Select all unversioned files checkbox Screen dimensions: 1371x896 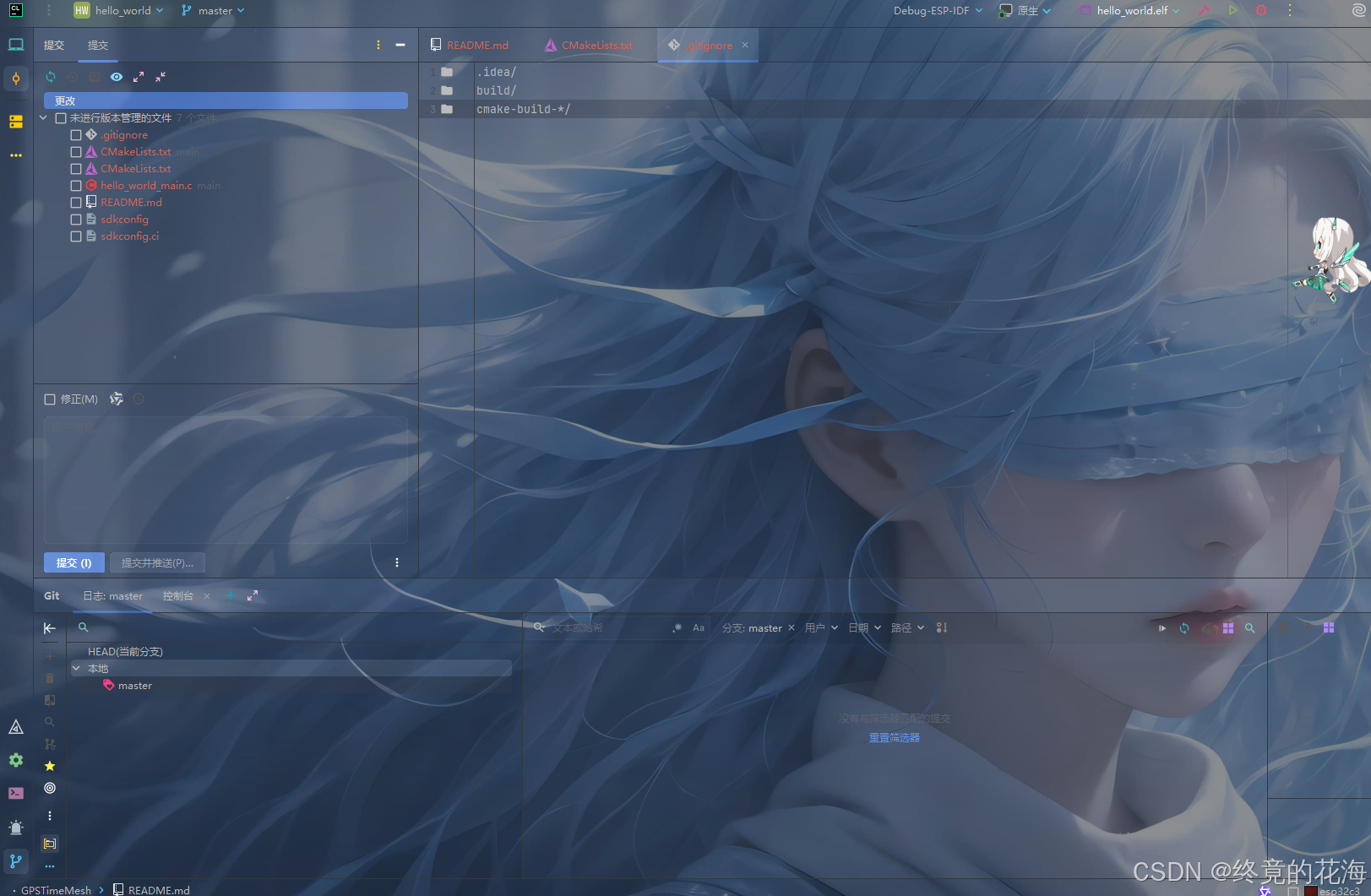pyautogui.click(x=61, y=118)
